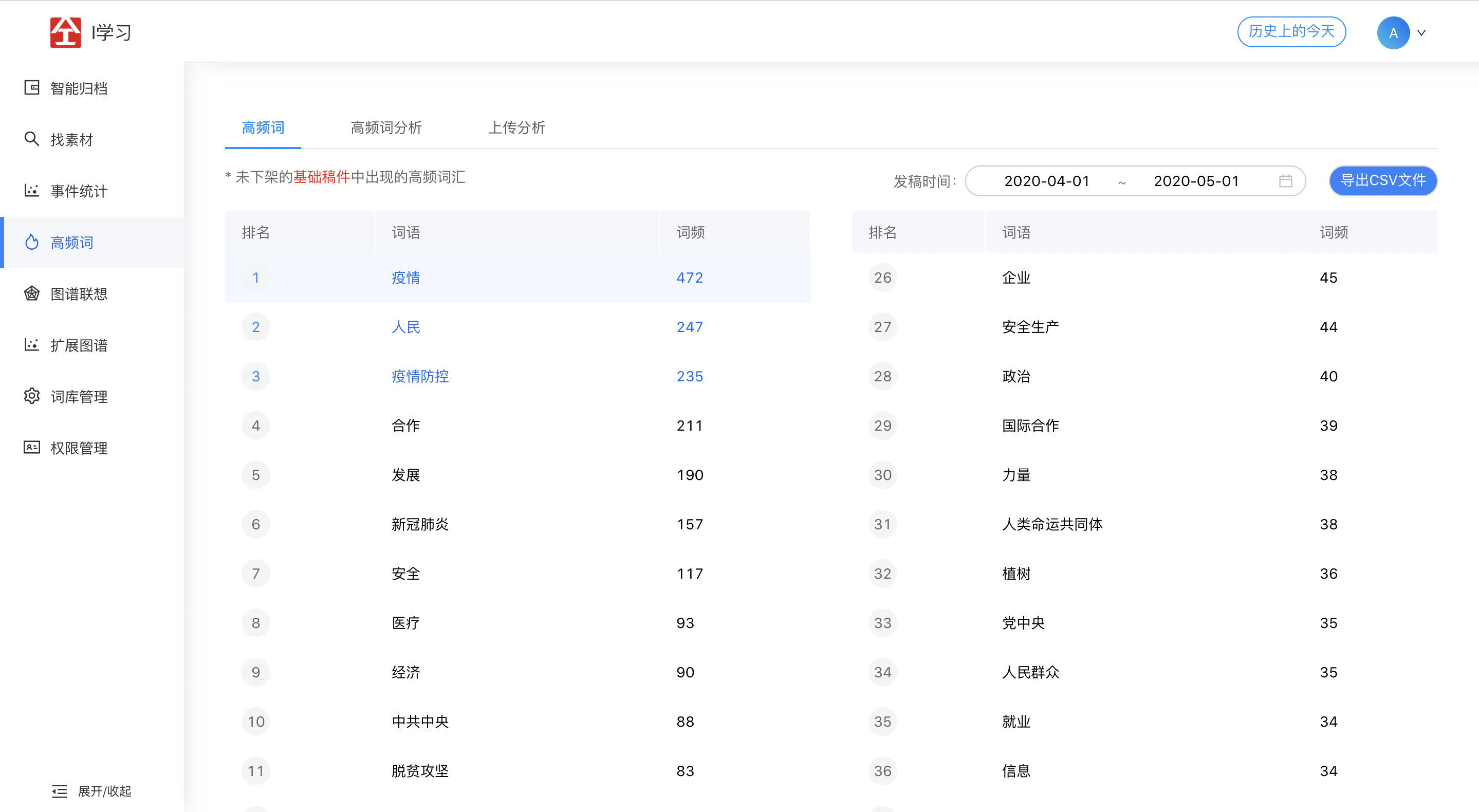Click the 历史上的今天 button
The height and width of the screenshot is (812, 1479).
coord(1291,31)
